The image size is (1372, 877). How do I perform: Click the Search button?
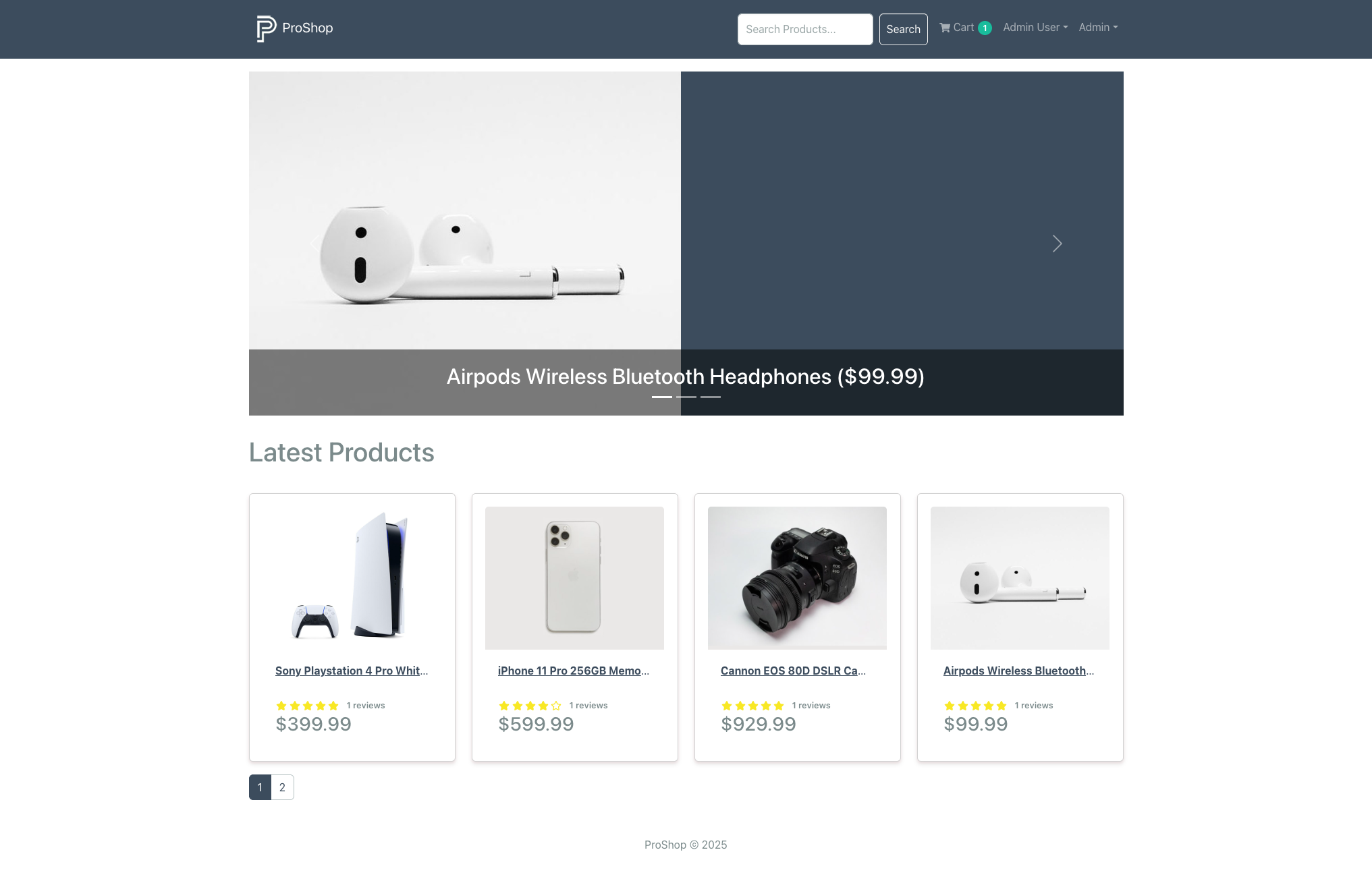coord(903,29)
